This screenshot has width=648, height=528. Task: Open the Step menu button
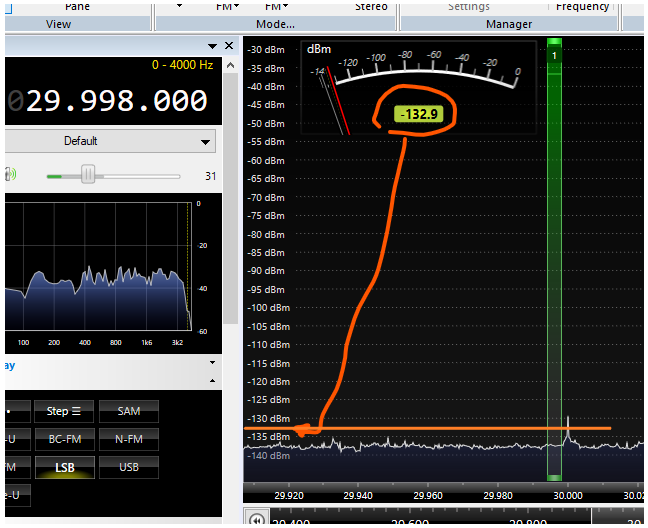click(x=64, y=411)
